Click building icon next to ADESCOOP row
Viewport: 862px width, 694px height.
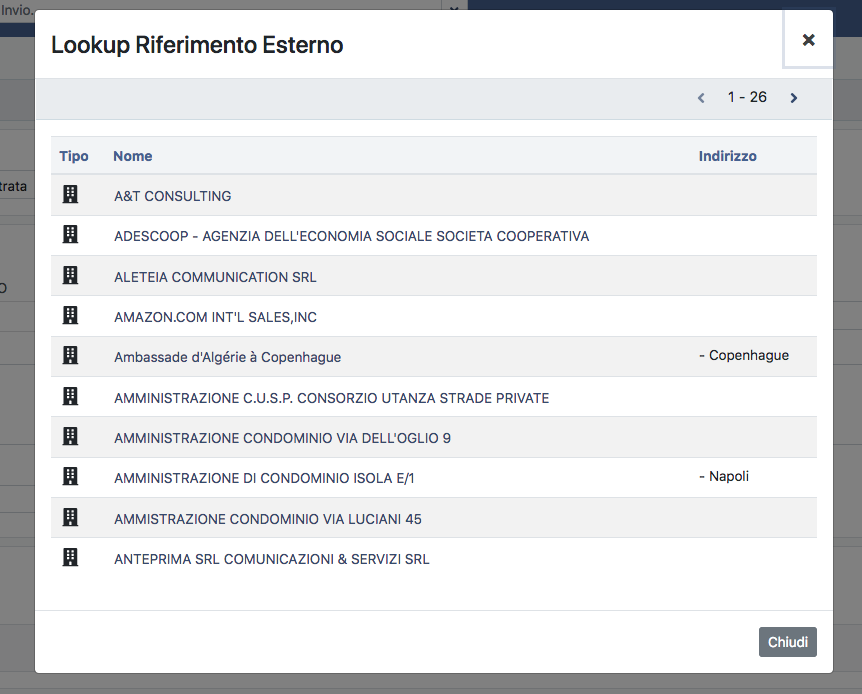click(70, 235)
